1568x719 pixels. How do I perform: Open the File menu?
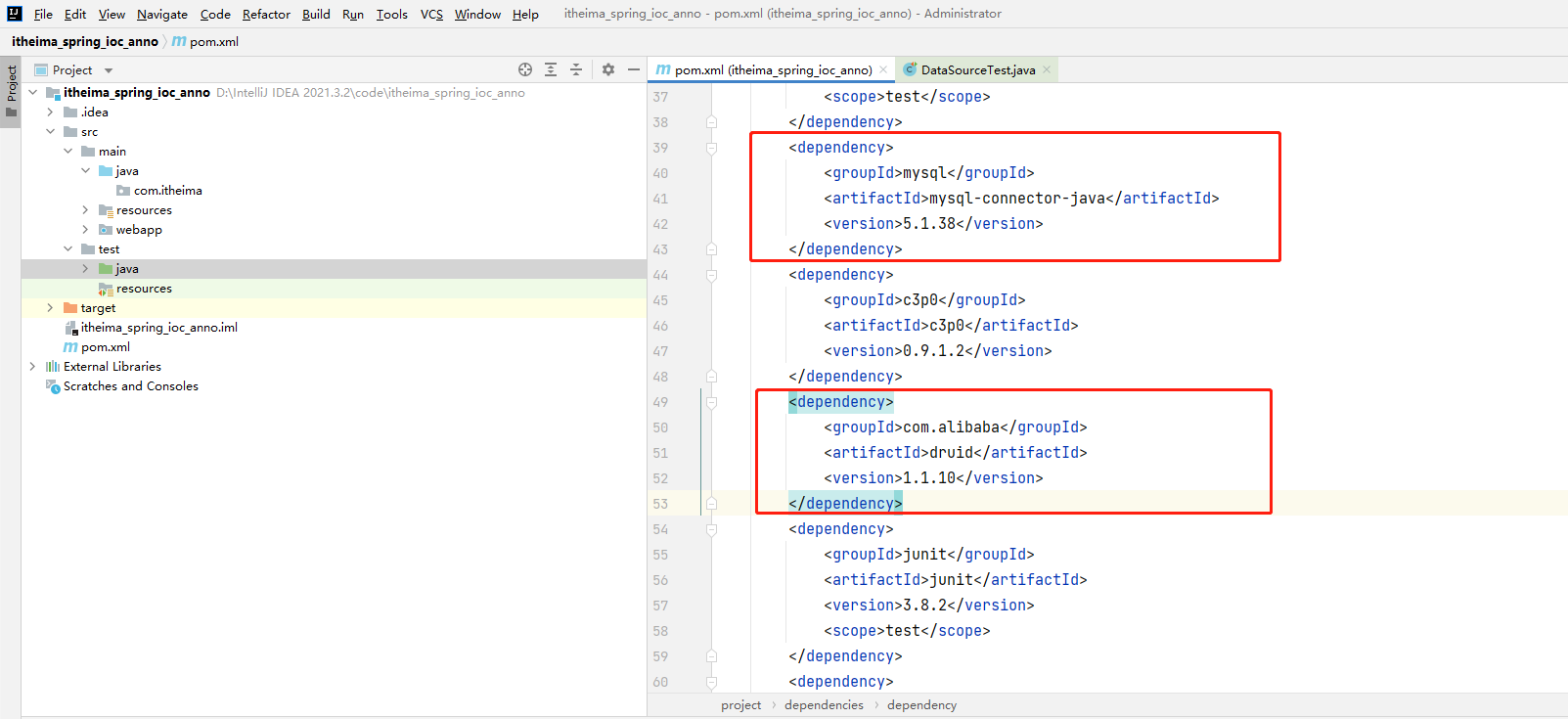click(x=43, y=14)
